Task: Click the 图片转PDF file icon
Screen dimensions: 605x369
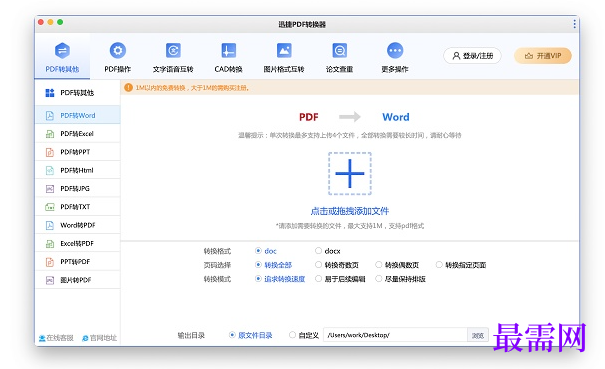Action: 50,280
